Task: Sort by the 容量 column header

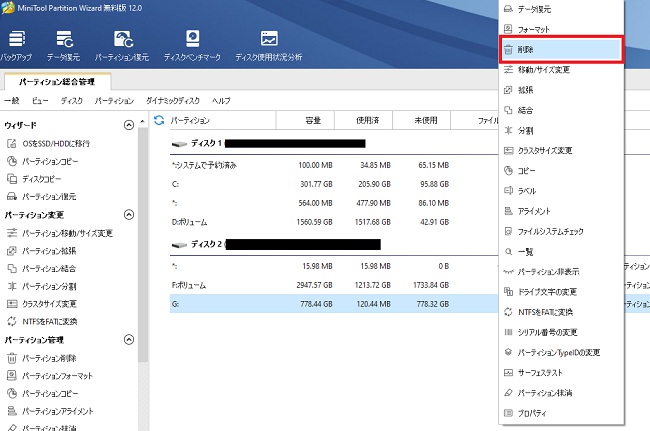Action: pyautogui.click(x=306, y=120)
